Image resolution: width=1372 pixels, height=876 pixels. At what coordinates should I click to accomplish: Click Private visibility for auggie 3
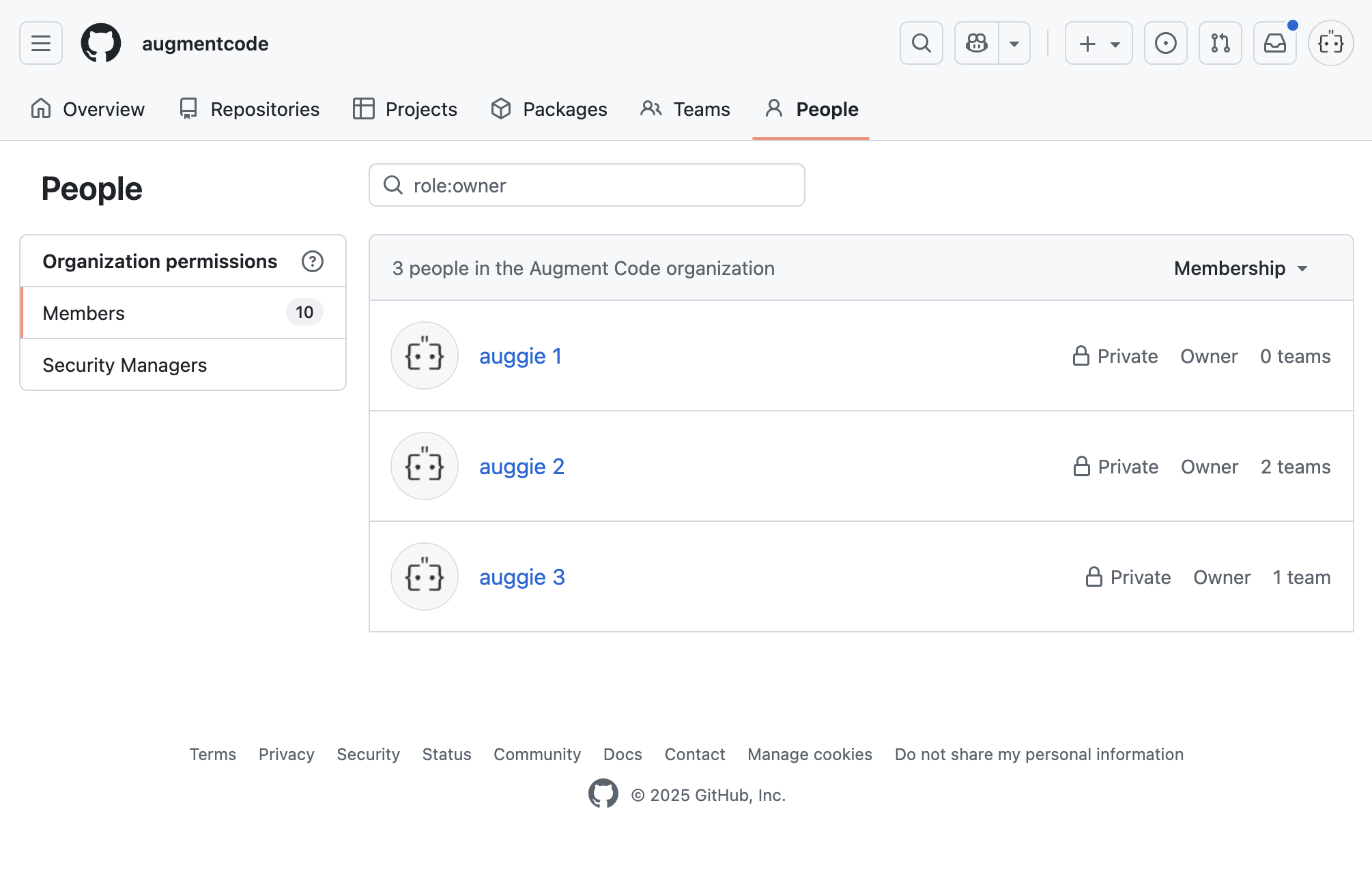pyautogui.click(x=1128, y=577)
